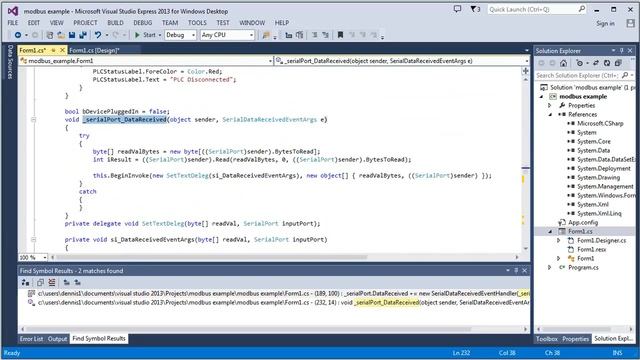Click the Save All toolbar icon
The image size is (640, 360).
[83, 35]
